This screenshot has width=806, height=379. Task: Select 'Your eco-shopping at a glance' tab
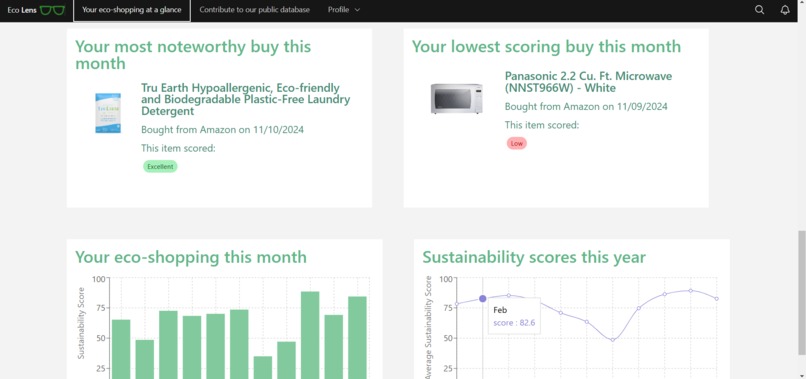(132, 10)
